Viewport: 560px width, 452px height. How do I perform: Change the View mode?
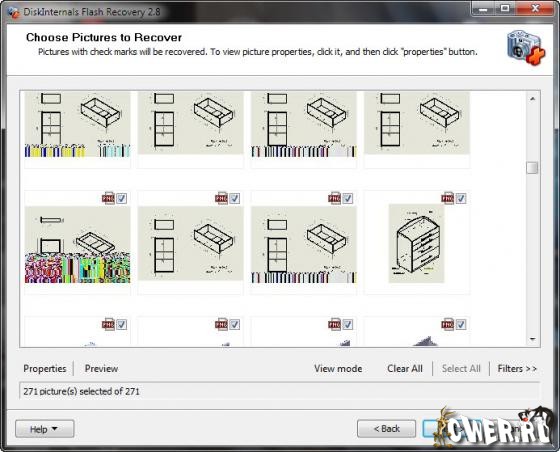[338, 368]
